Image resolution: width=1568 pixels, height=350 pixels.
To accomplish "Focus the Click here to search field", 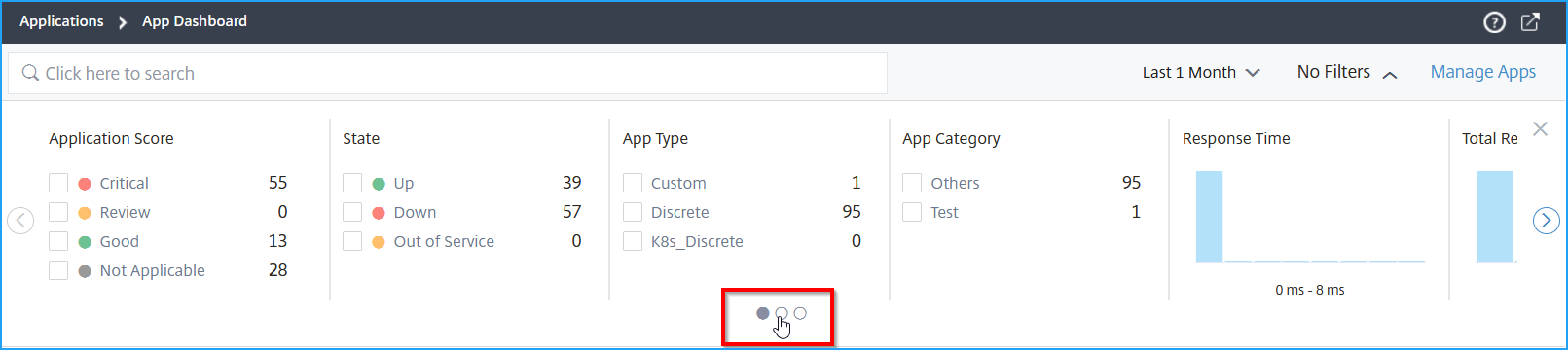I will point(448,73).
